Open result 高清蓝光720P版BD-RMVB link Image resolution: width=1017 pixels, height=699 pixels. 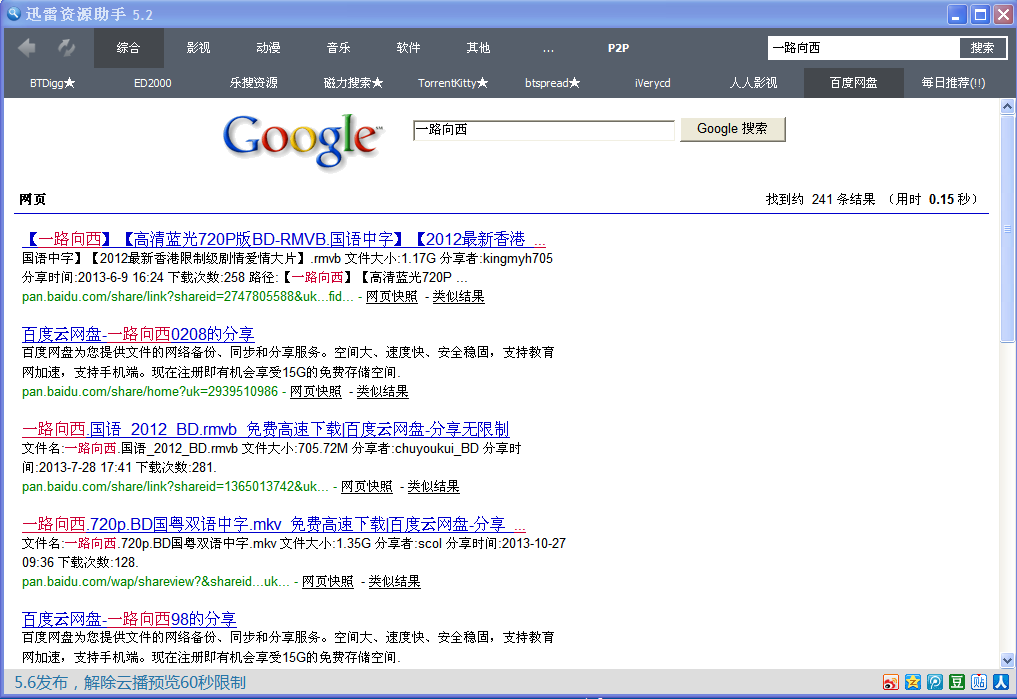pyautogui.click(x=284, y=239)
